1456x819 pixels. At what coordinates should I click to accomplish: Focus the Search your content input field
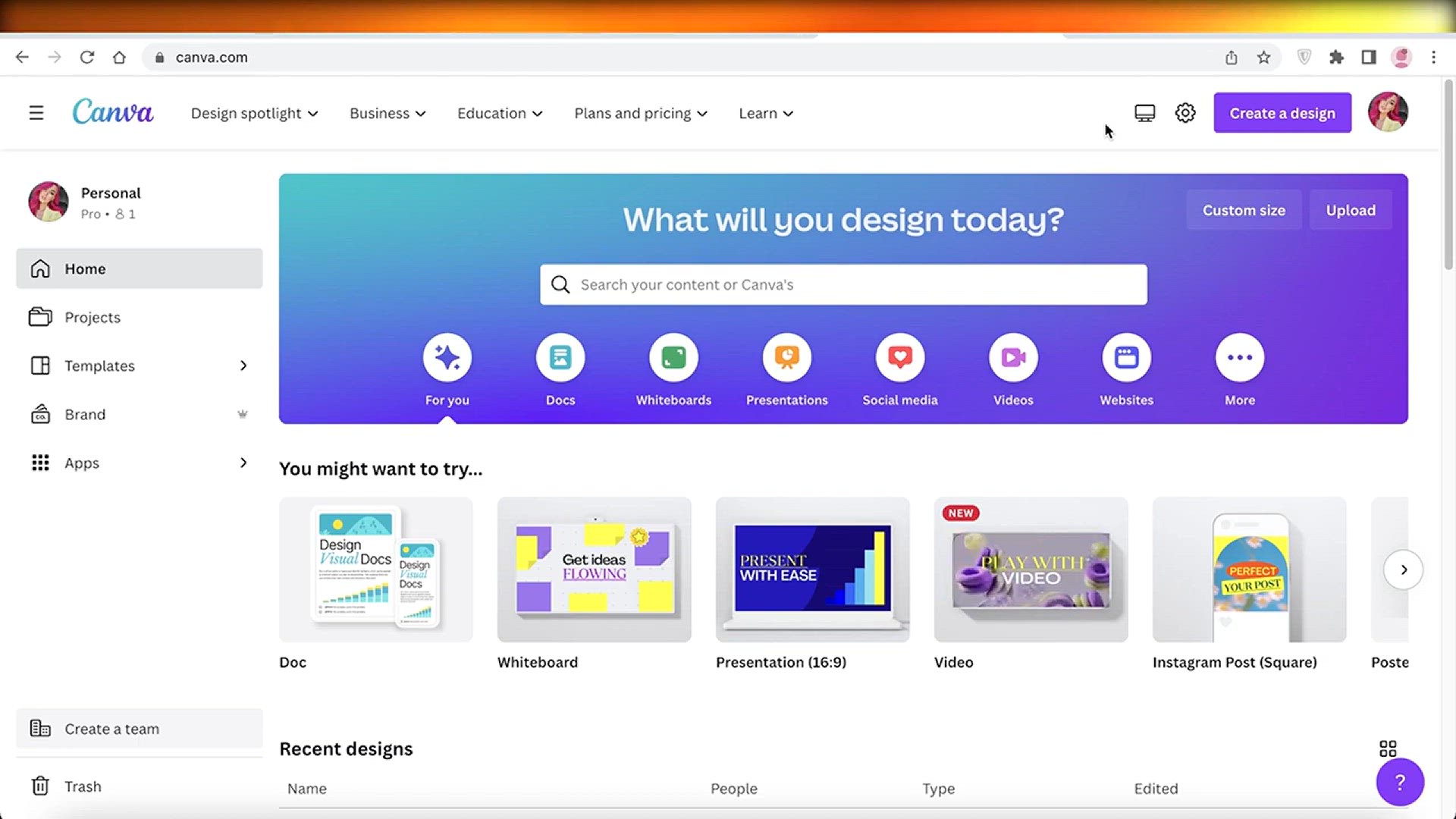tap(843, 284)
